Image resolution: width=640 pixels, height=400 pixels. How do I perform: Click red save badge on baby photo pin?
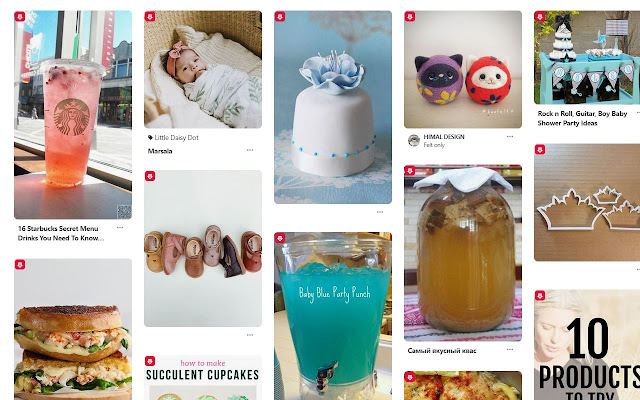coord(150,17)
